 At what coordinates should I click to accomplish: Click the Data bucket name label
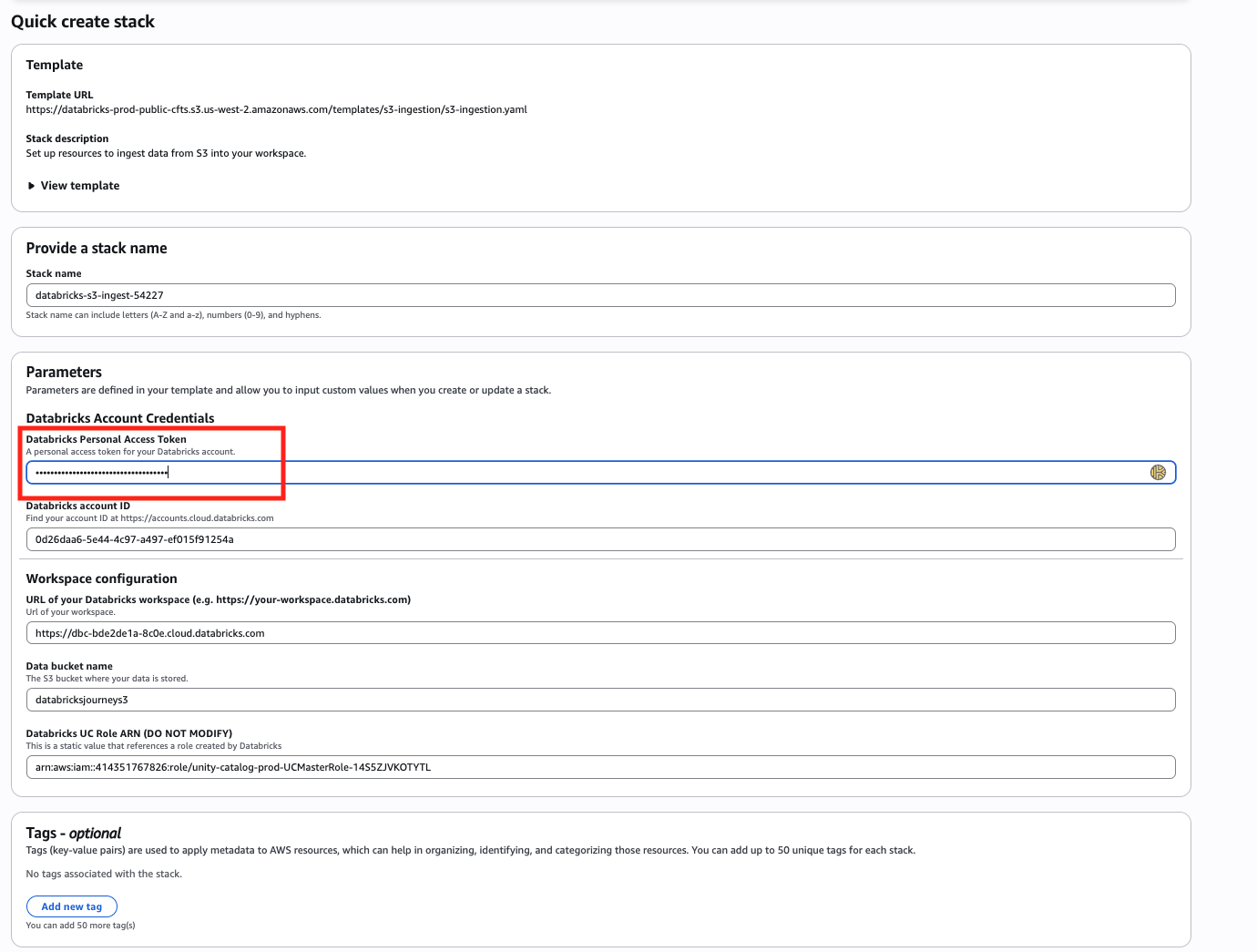[x=69, y=666]
